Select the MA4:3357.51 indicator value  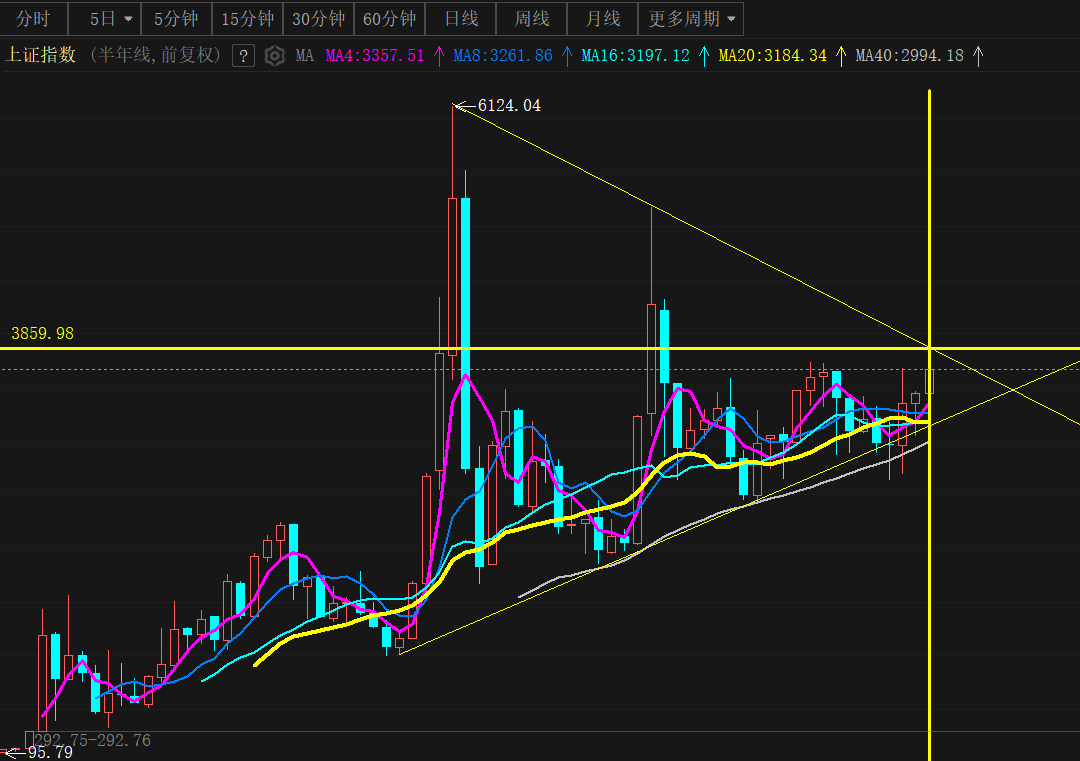(x=375, y=56)
